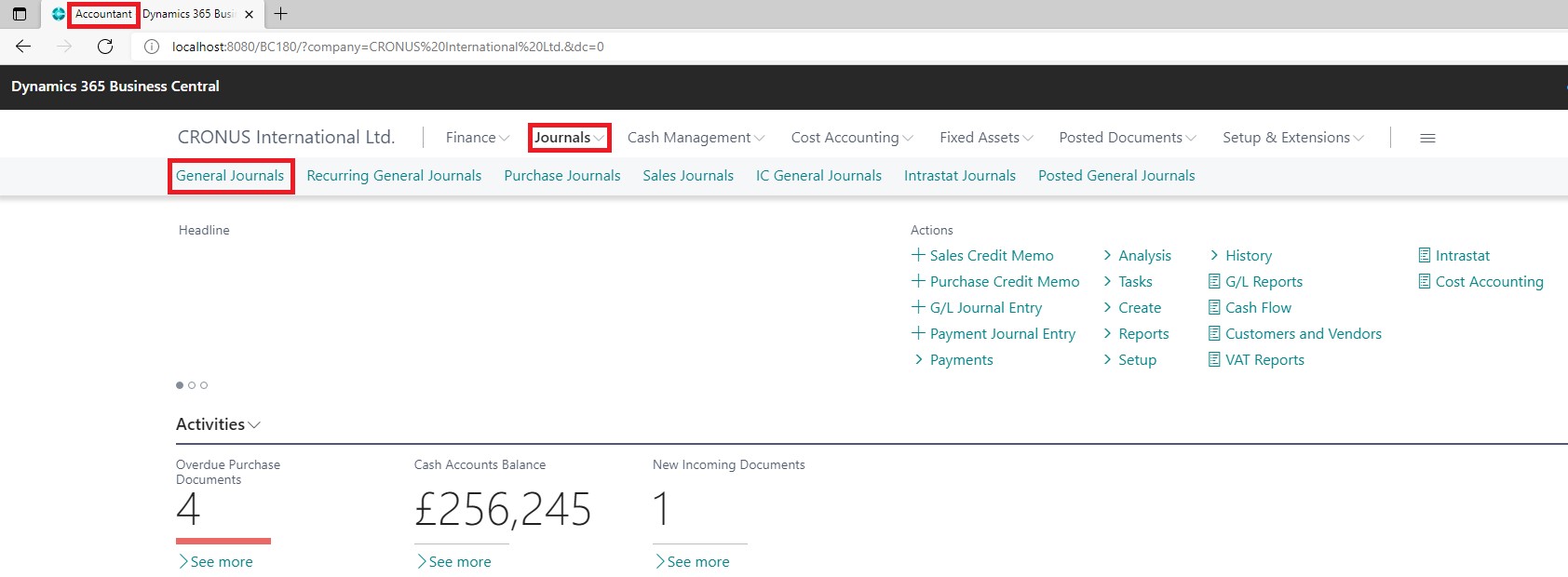The height and width of the screenshot is (577, 1568).
Task: Open General Journals
Action: point(230,175)
